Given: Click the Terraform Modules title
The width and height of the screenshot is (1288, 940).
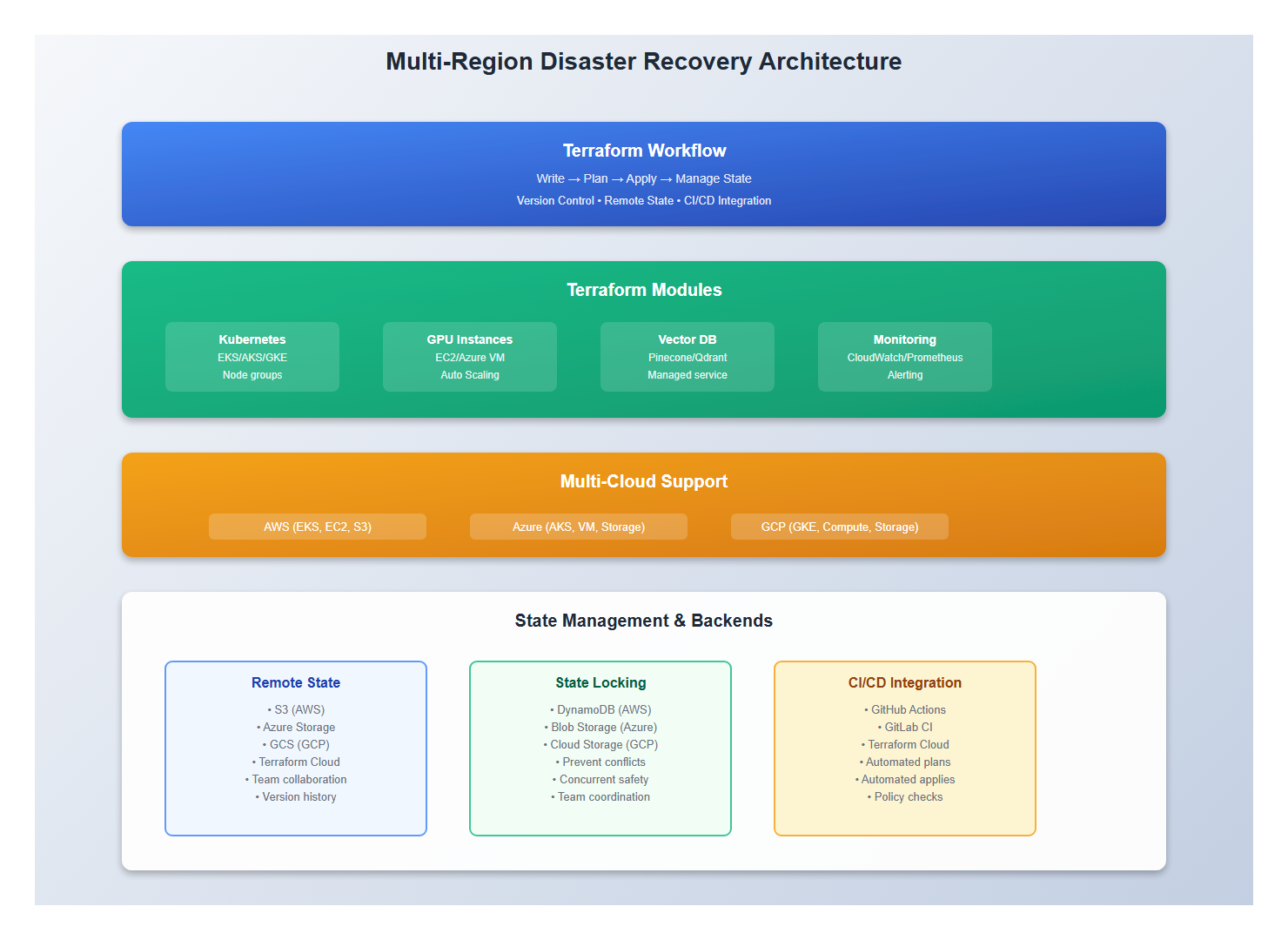Looking at the screenshot, I should tap(644, 290).
